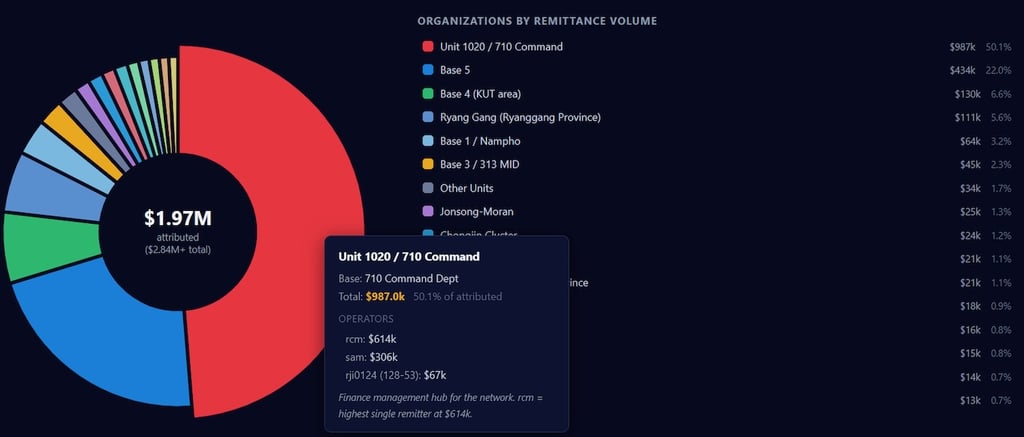The width and height of the screenshot is (1024, 437).
Task: Select the Base 5 legend label
Action: tap(455, 70)
